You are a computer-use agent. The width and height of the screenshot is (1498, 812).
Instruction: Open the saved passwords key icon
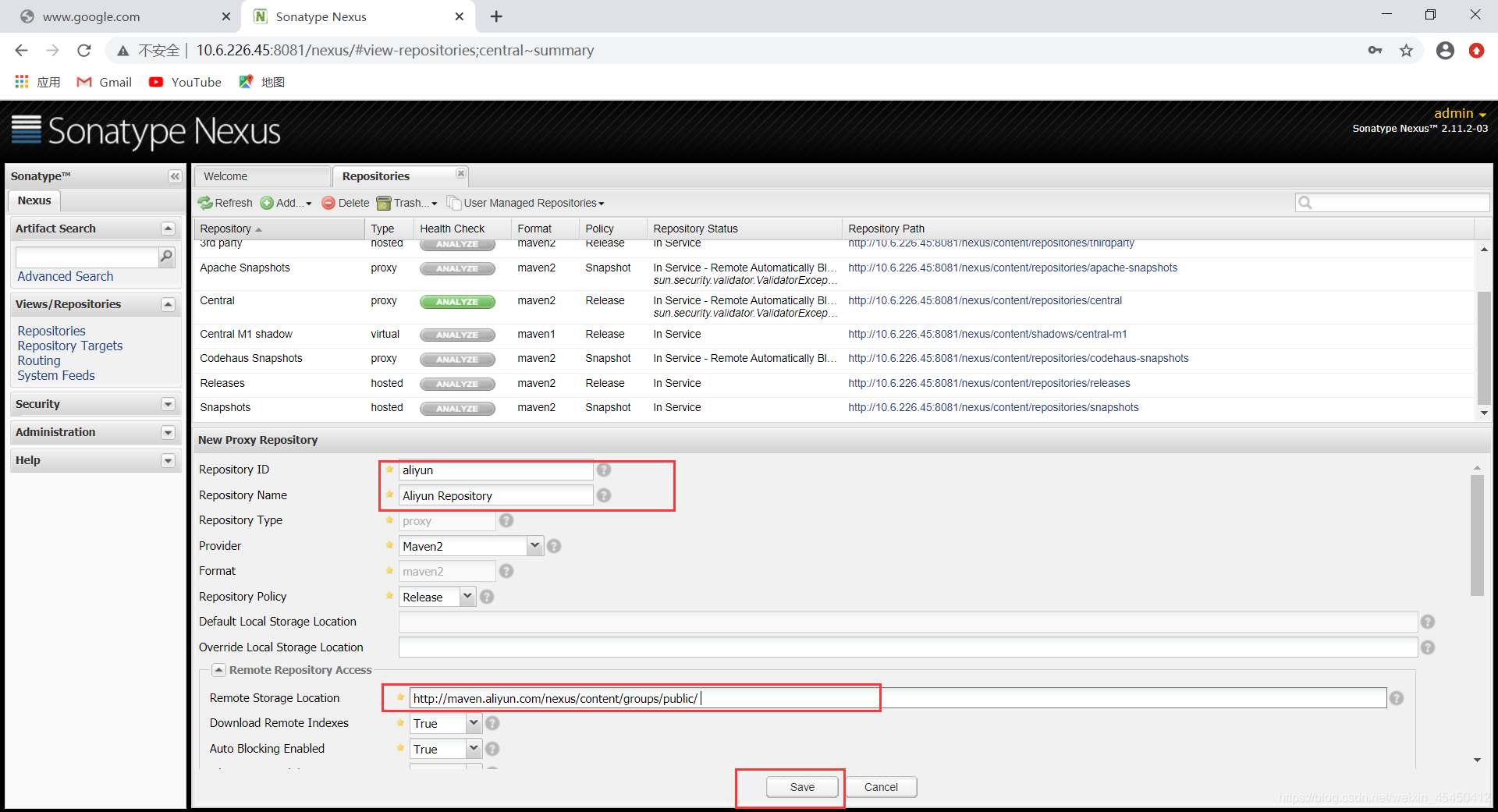pyautogui.click(x=1375, y=51)
